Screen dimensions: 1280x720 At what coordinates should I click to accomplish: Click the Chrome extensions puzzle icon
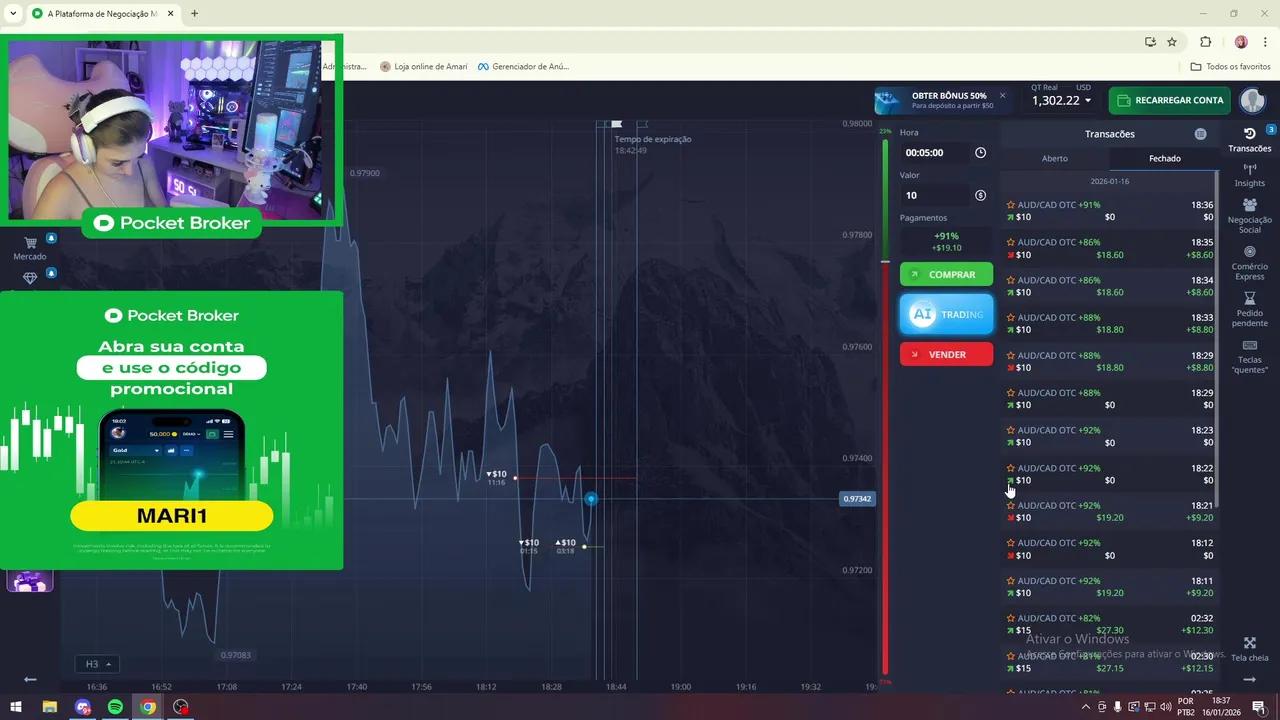pos(1205,42)
